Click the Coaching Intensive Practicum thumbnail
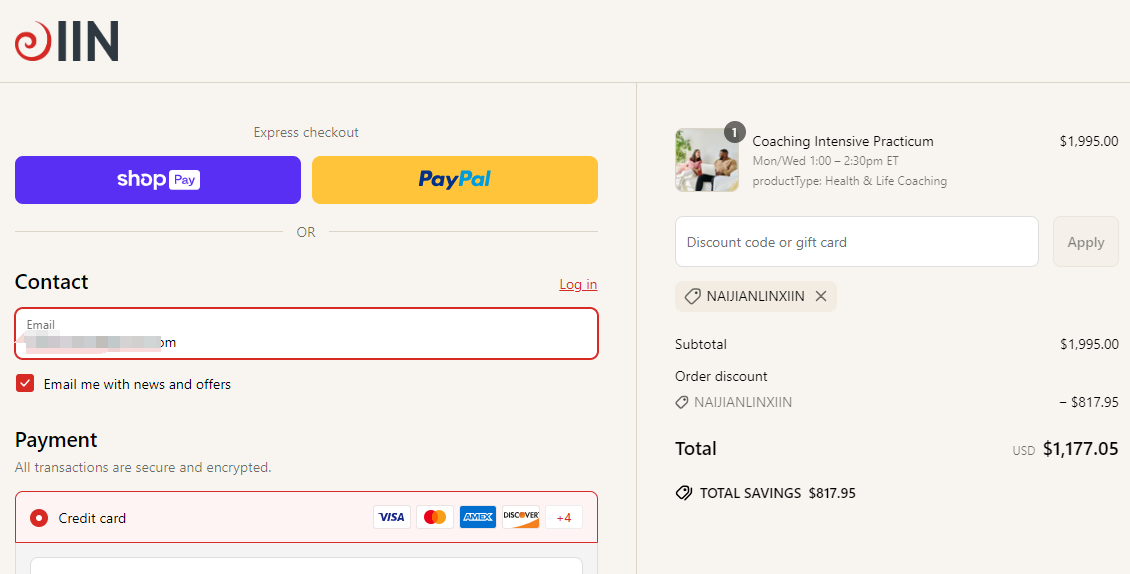 click(x=707, y=159)
